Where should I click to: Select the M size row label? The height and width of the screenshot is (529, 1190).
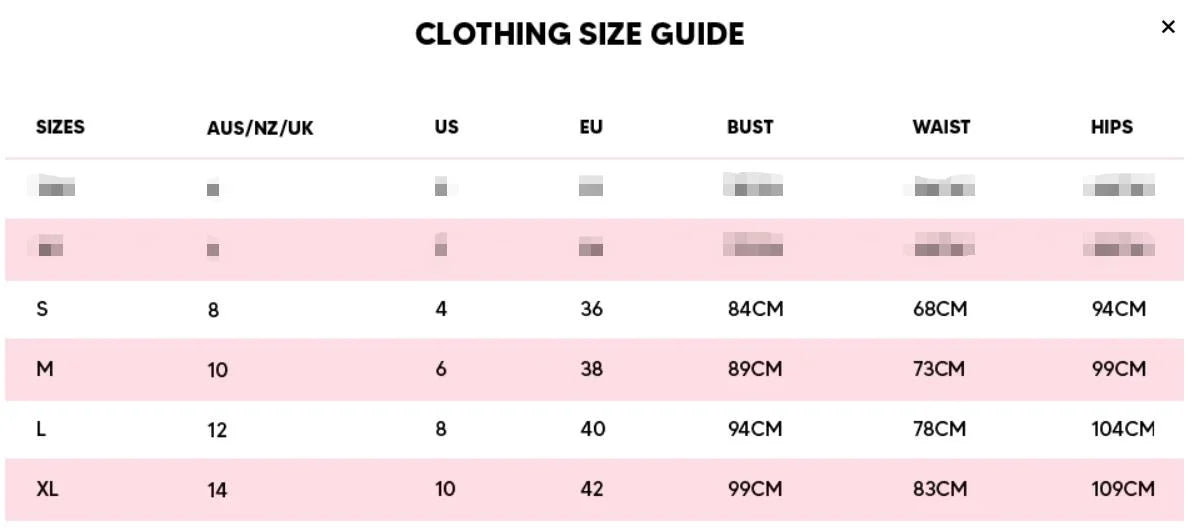coord(44,369)
